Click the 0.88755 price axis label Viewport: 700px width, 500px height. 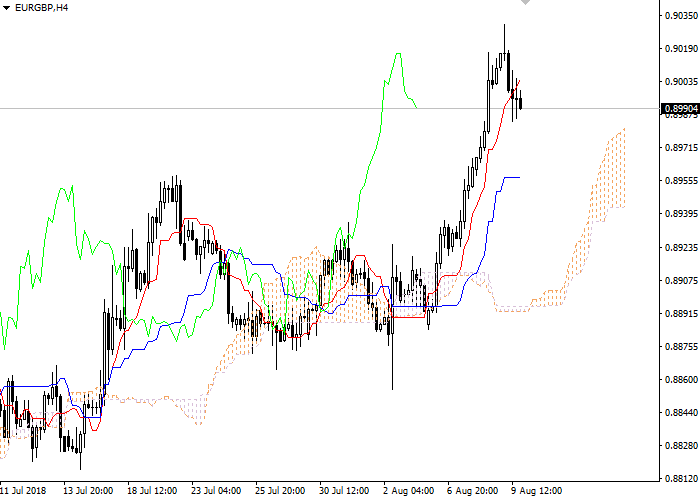681,347
